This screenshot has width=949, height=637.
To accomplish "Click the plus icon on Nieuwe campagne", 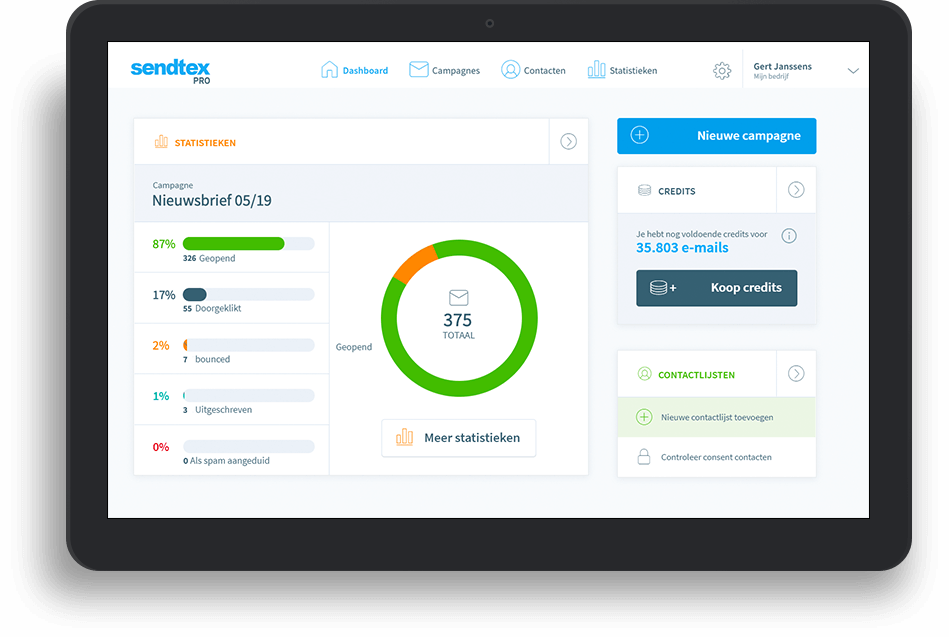I will (x=640, y=135).
